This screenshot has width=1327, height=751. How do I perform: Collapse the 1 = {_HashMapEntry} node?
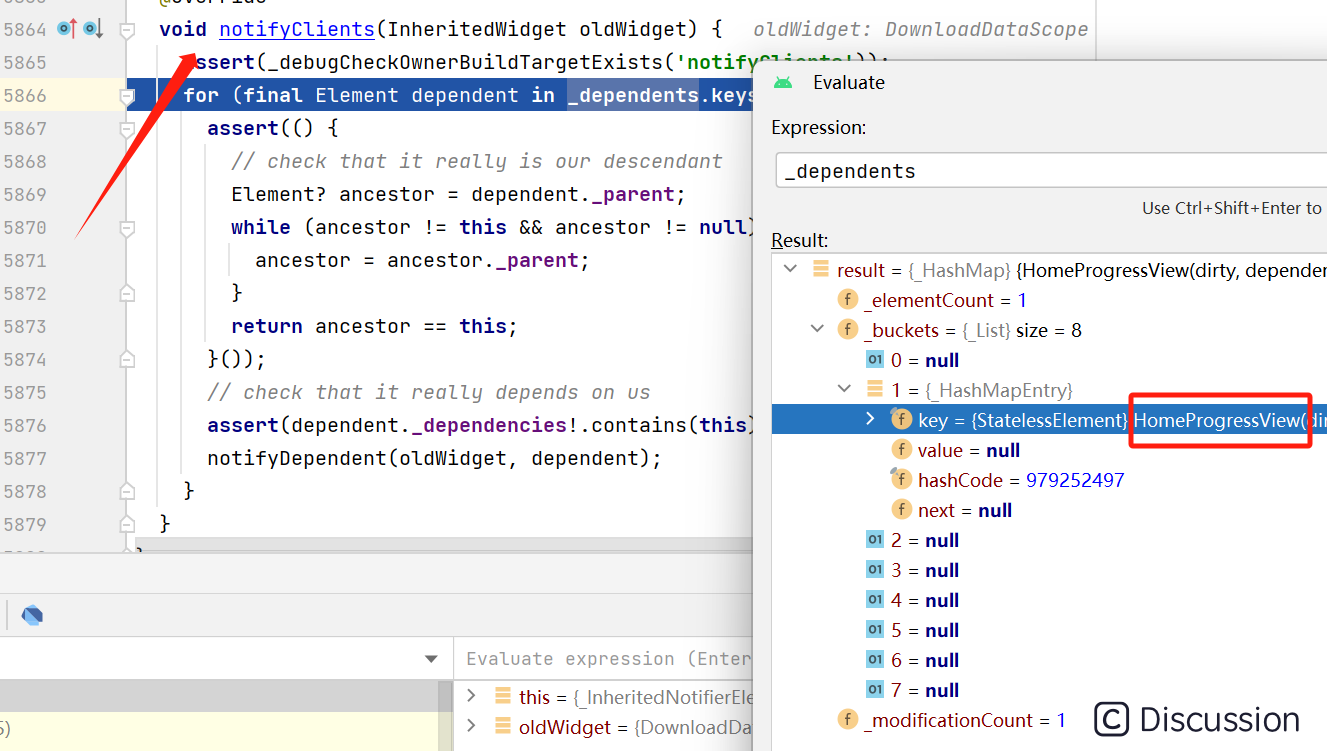[x=845, y=390]
